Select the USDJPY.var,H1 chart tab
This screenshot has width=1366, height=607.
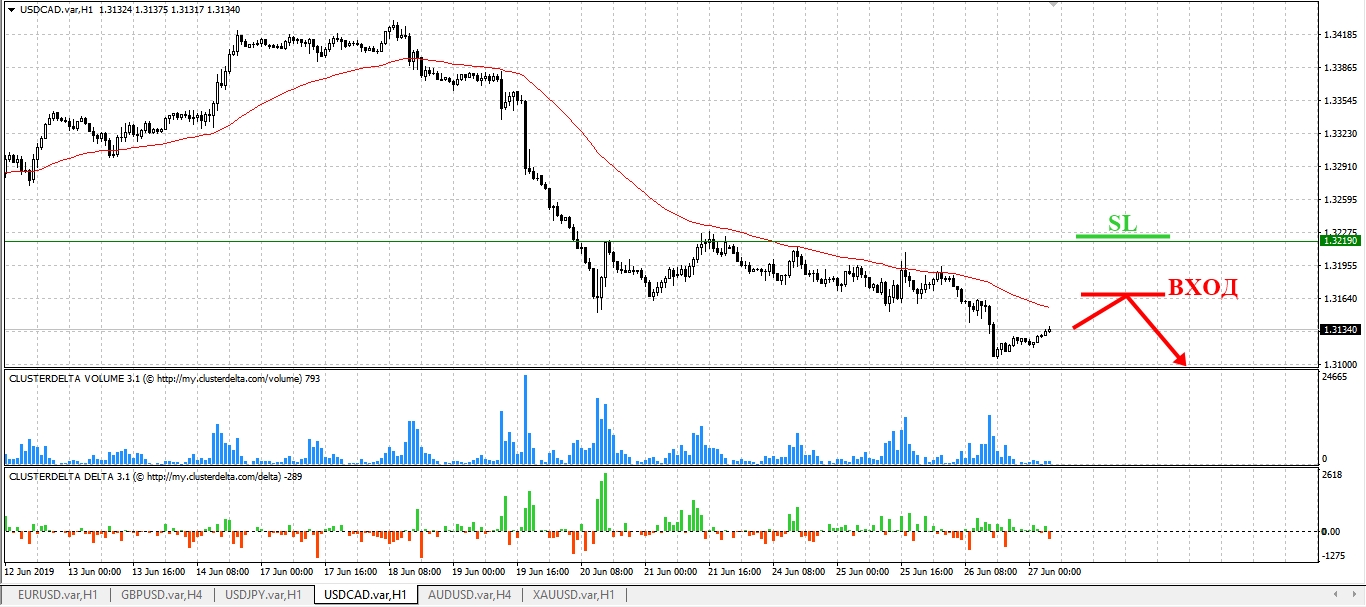point(264,595)
